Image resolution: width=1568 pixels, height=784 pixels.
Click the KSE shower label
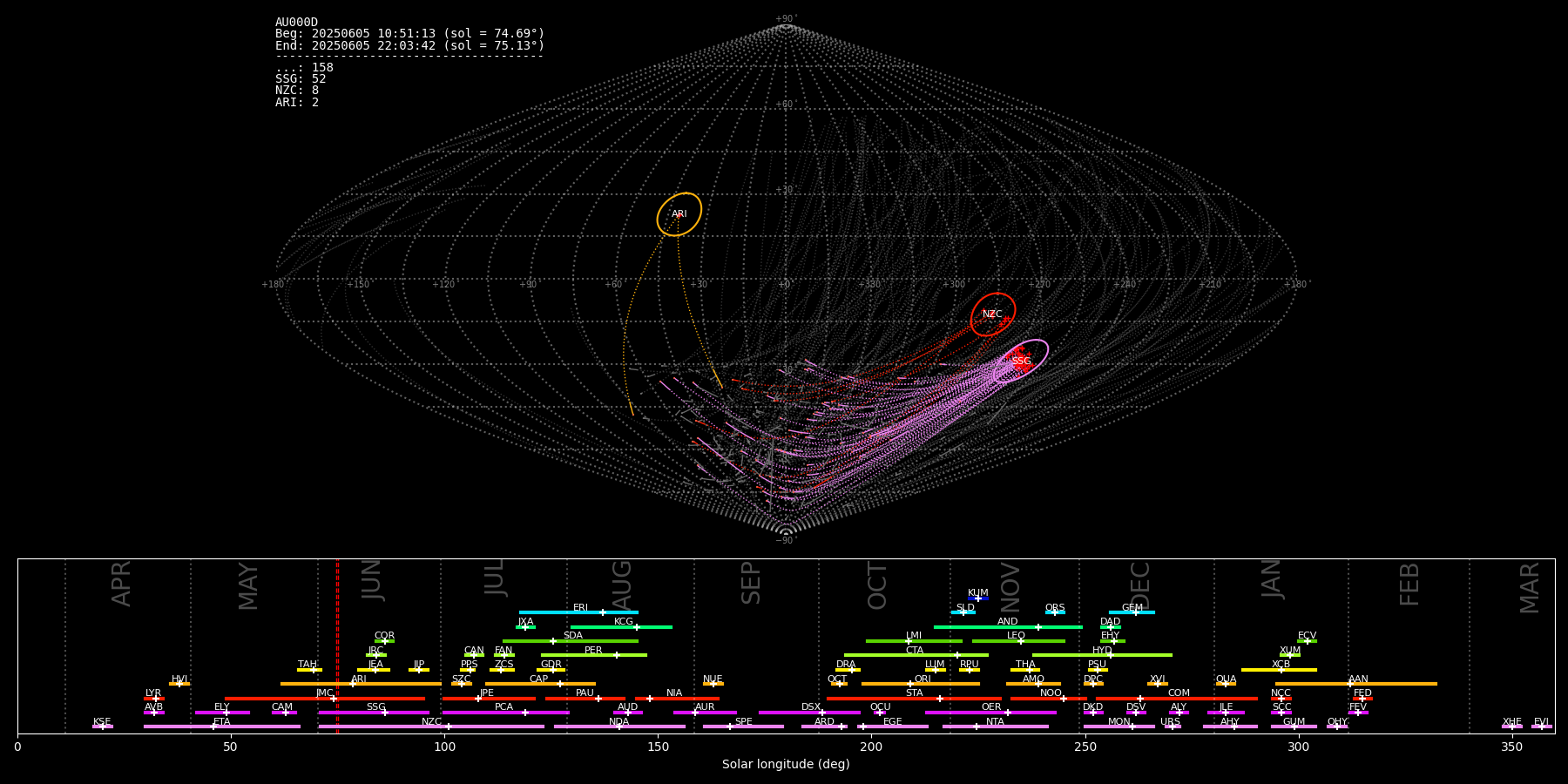102,722
